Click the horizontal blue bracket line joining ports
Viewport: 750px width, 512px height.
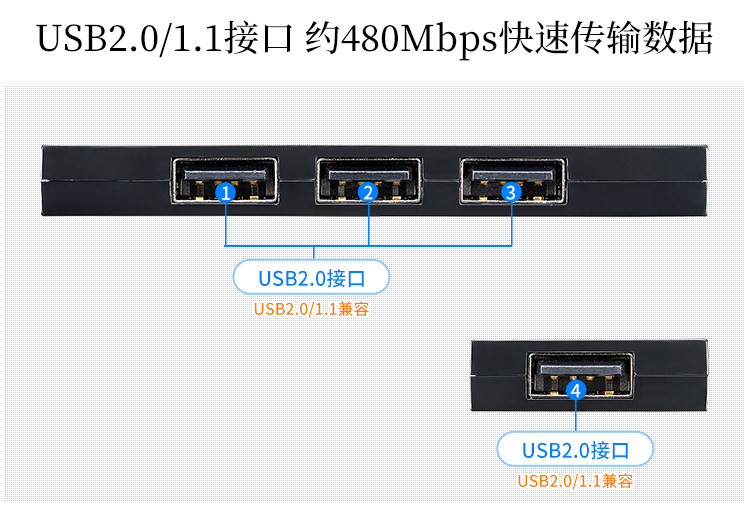[368, 245]
